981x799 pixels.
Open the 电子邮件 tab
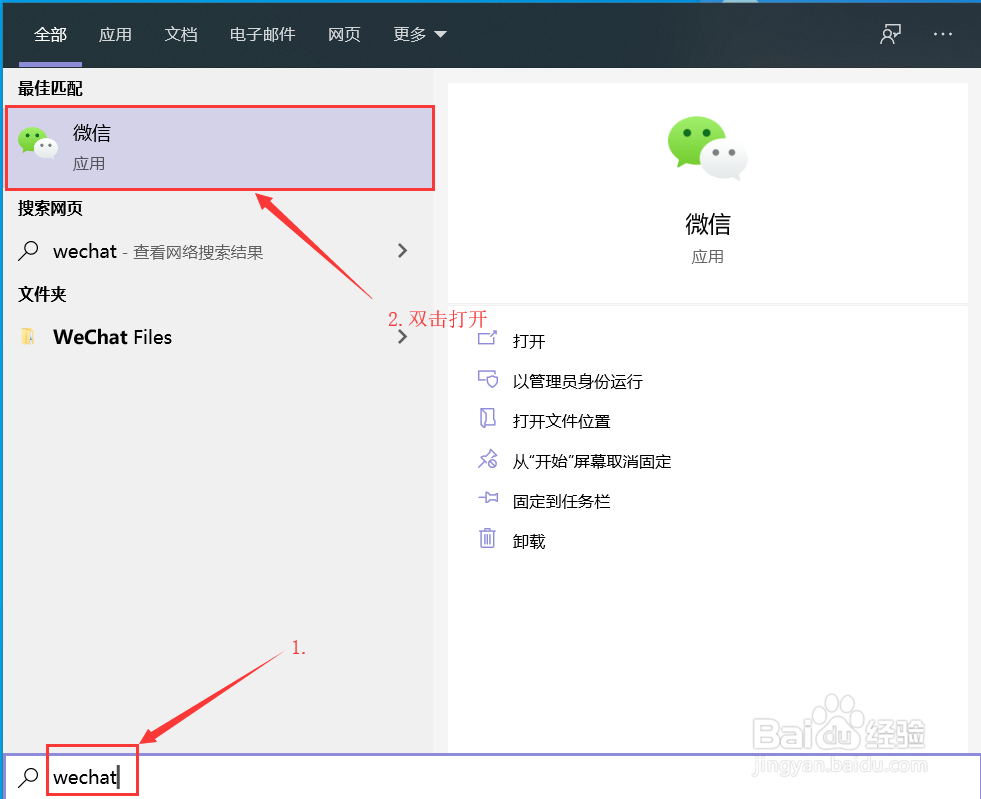[x=262, y=34]
